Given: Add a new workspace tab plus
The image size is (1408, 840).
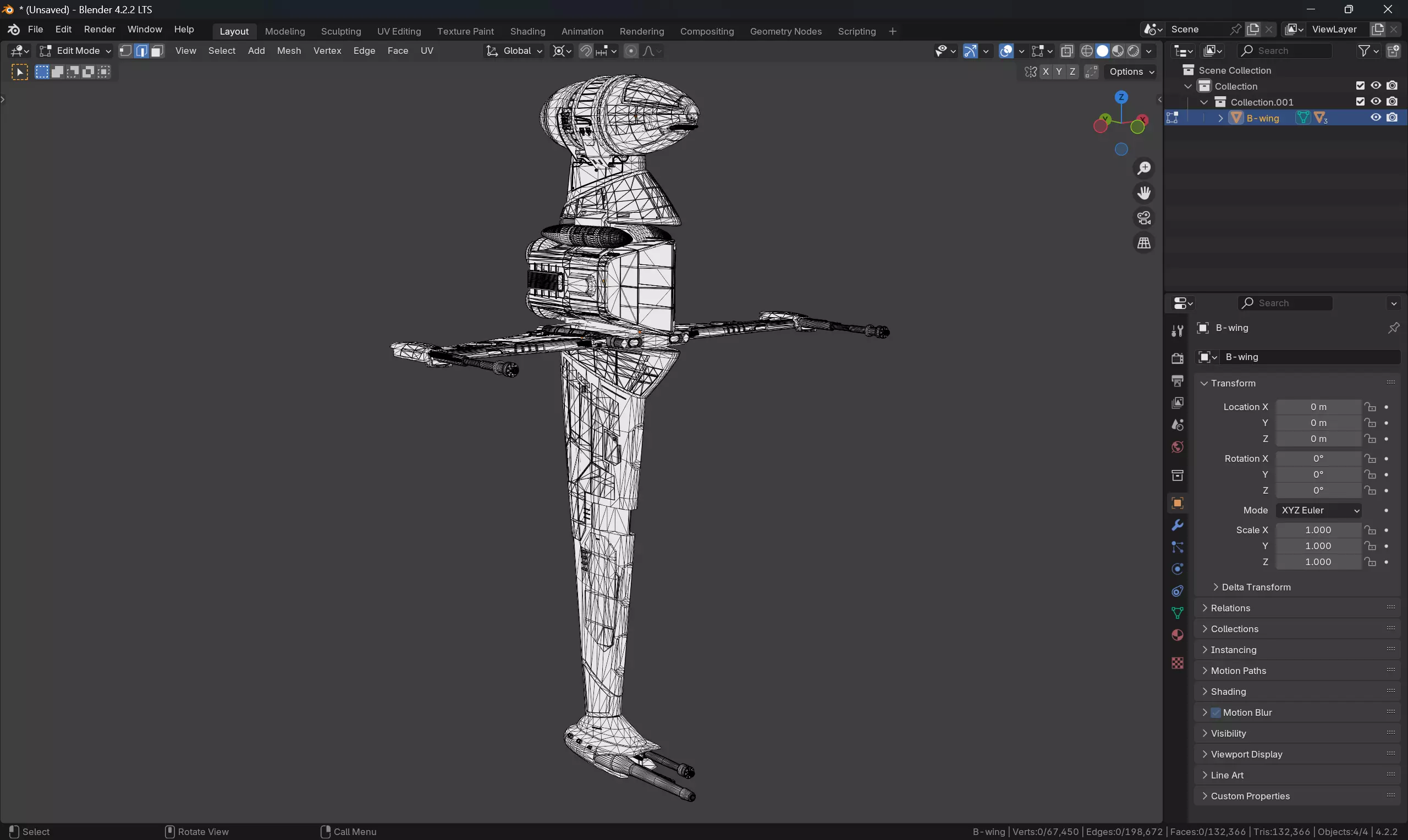Looking at the screenshot, I should pos(893,31).
